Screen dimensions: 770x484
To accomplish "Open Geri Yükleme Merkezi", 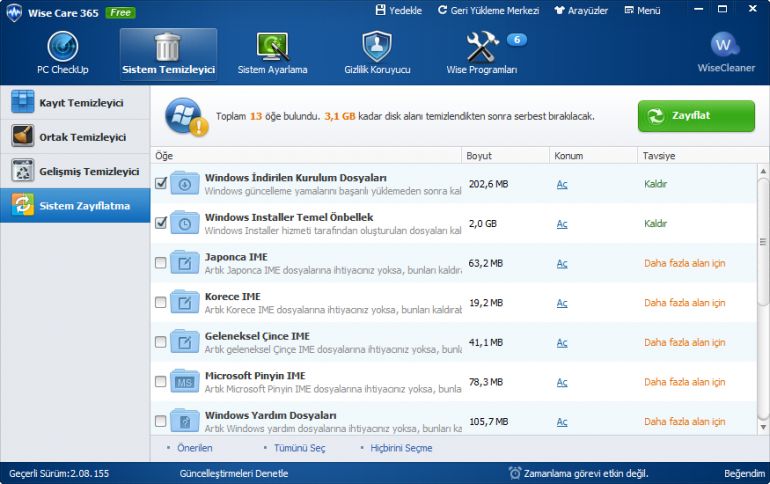I will click(489, 10).
